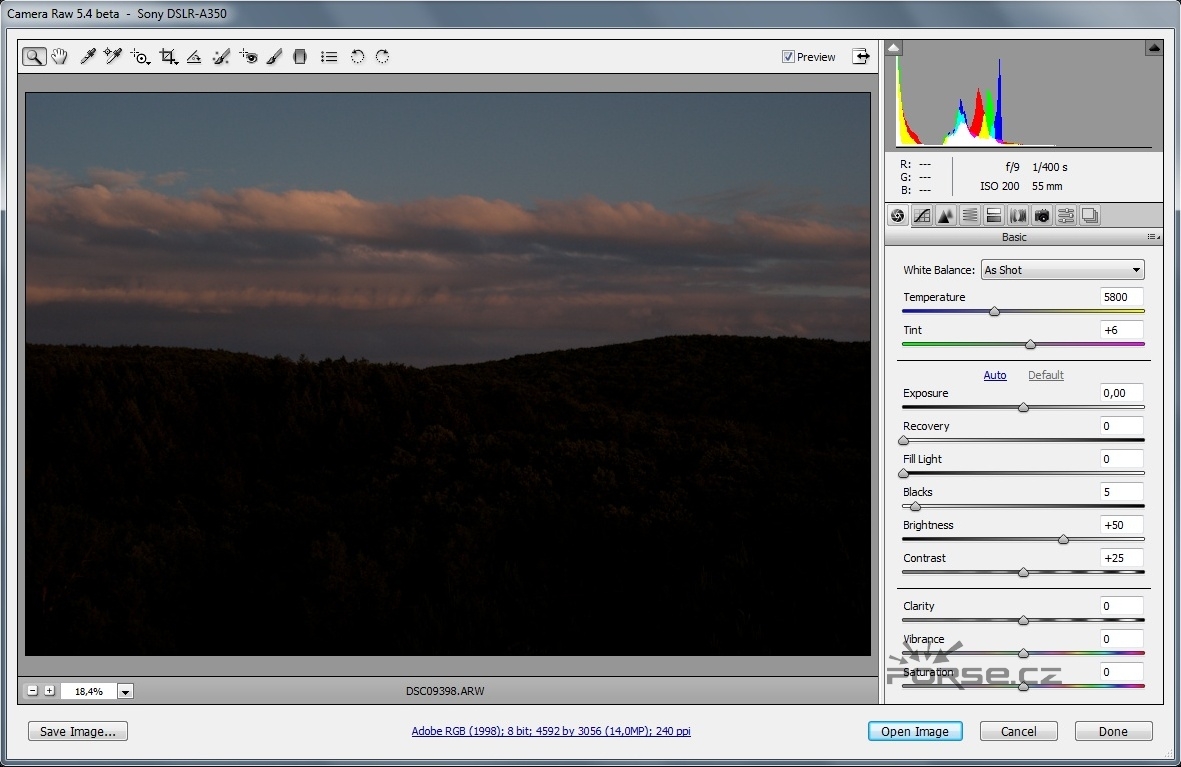Viewport: 1181px width, 767px height.
Task: Select the Crop tool
Action: [x=168, y=57]
